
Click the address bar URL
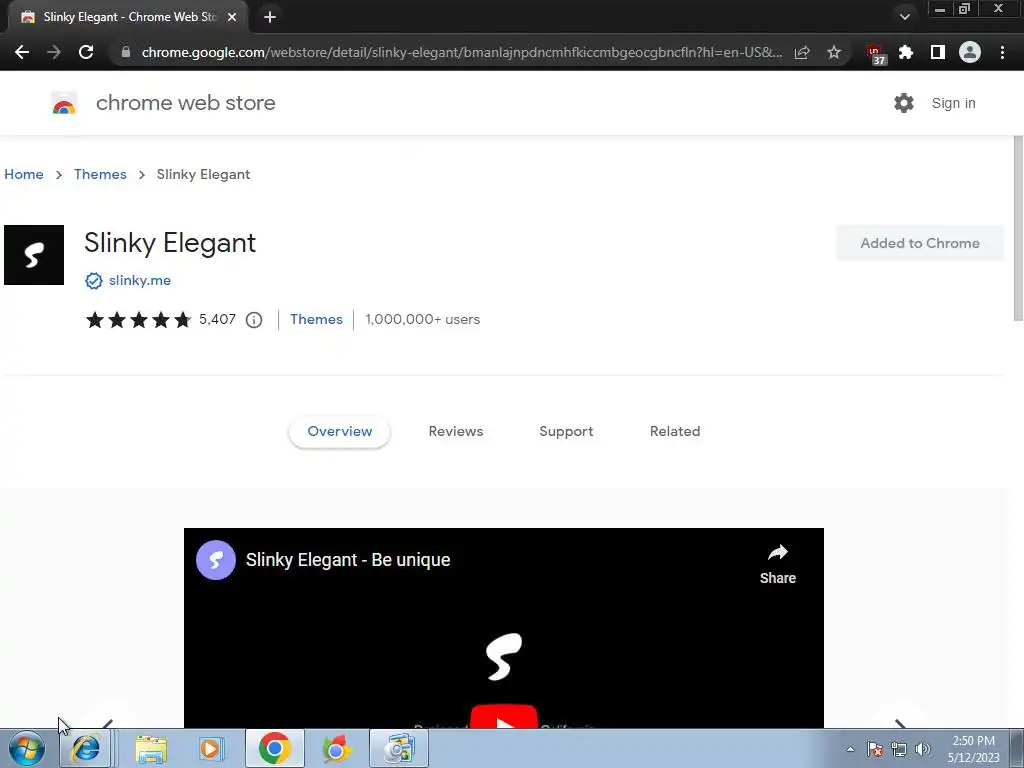pos(462,52)
